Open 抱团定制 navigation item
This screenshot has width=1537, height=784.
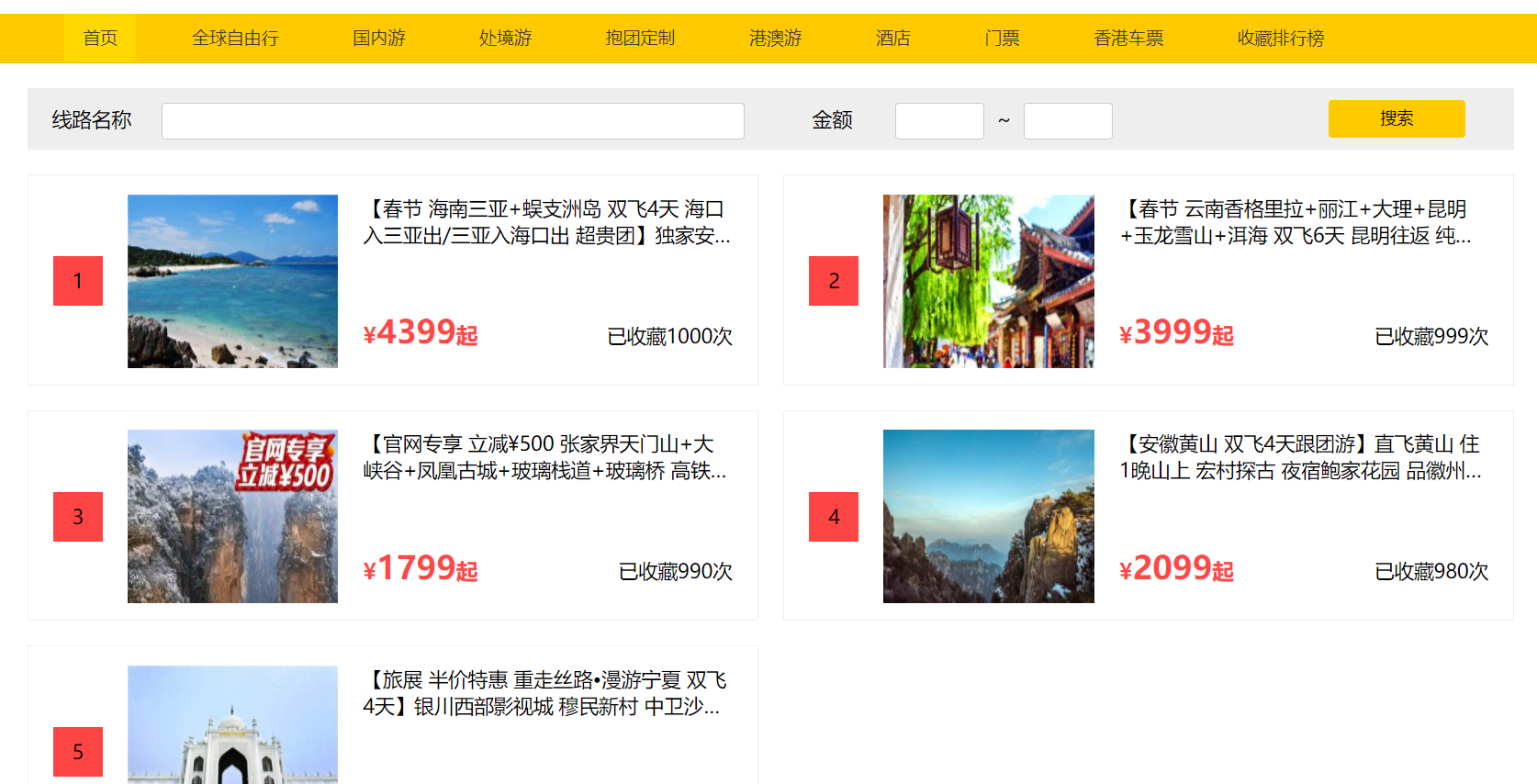[x=640, y=39]
